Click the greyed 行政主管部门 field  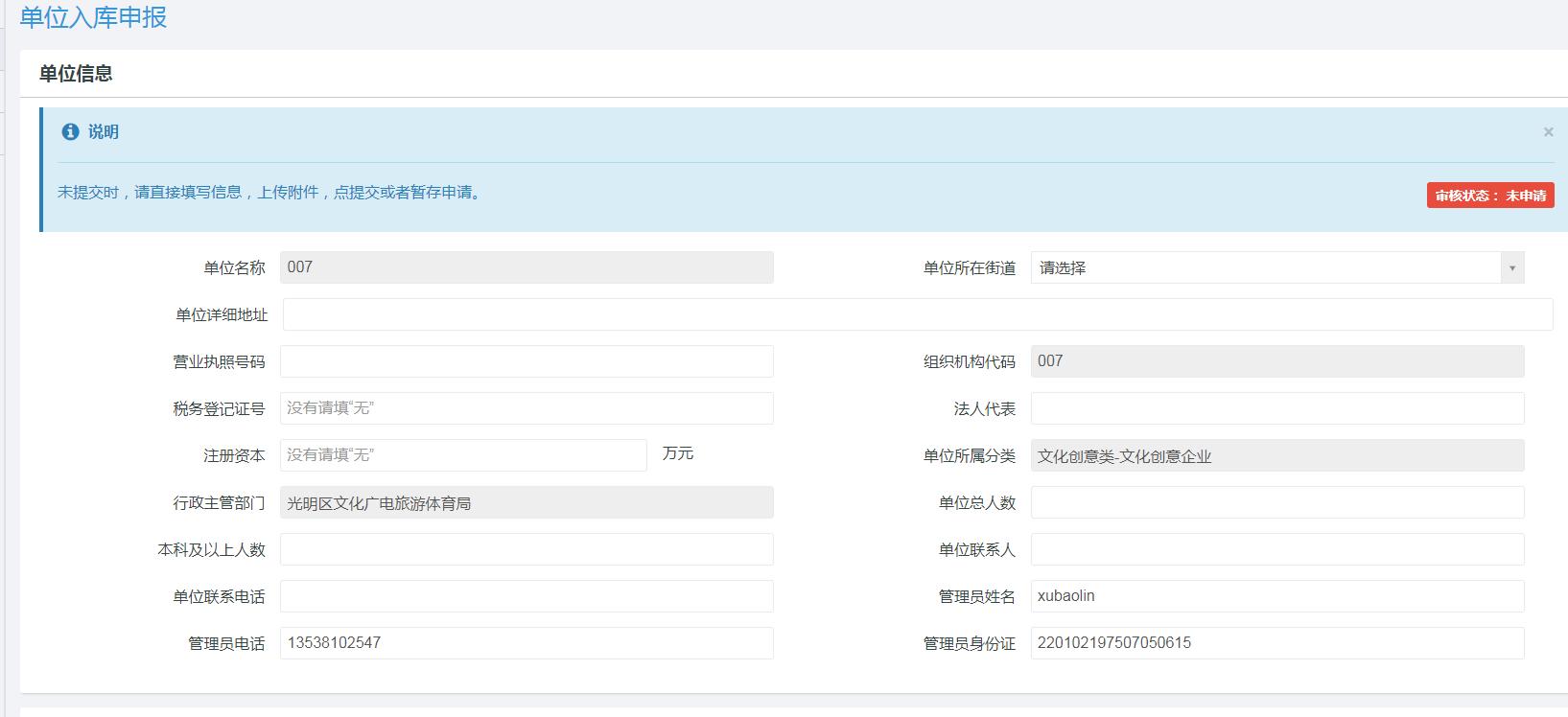pos(527,502)
